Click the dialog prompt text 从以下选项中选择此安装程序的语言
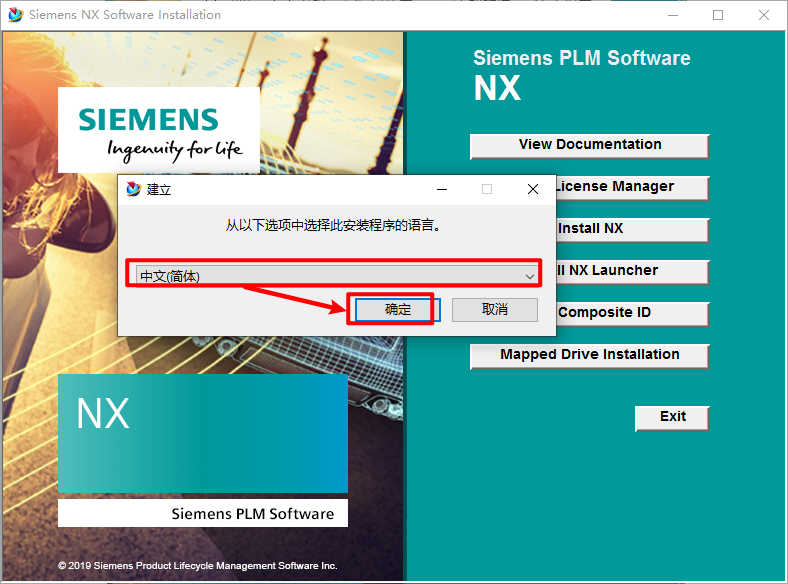Screen dimensions: 788x584 pos(333,225)
